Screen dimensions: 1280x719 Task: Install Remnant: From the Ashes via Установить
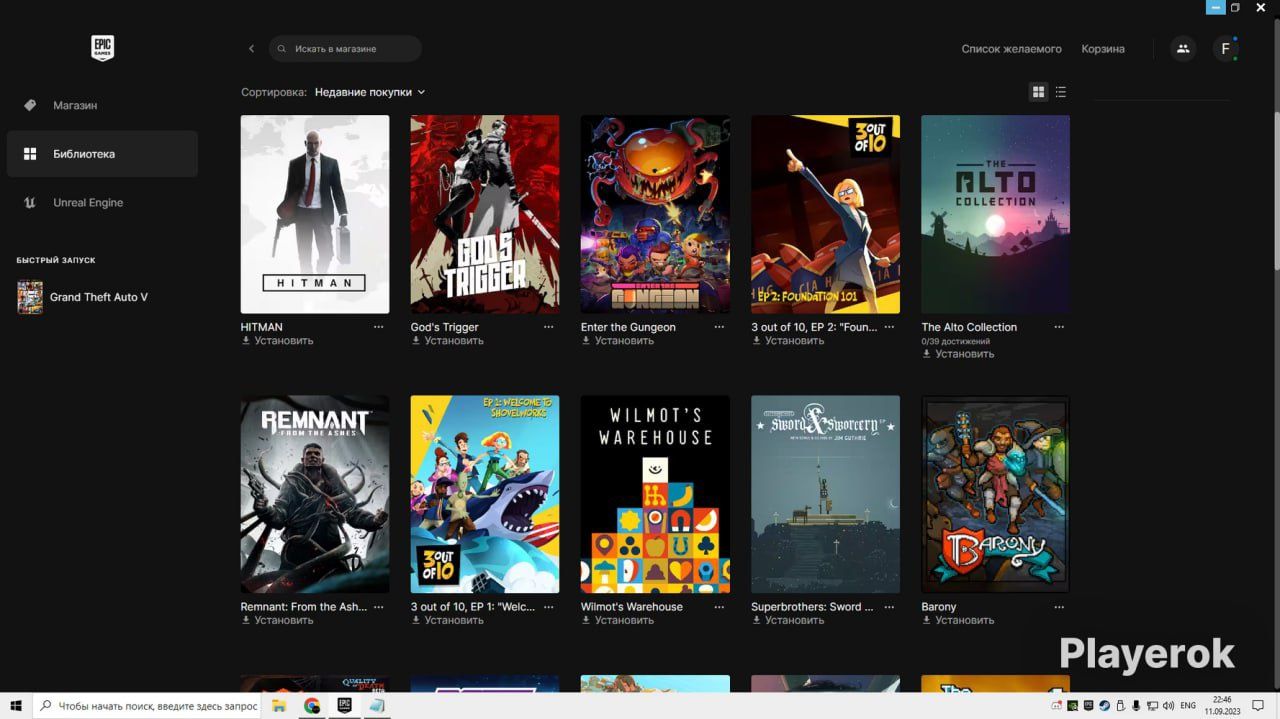277,620
